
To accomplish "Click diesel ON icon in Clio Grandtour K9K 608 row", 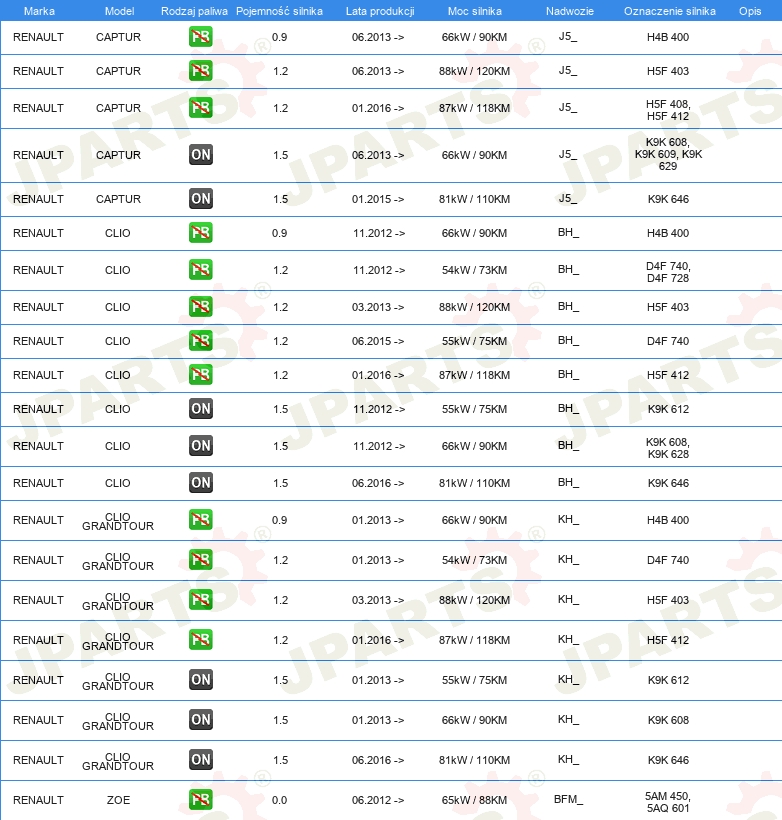I will (201, 720).
